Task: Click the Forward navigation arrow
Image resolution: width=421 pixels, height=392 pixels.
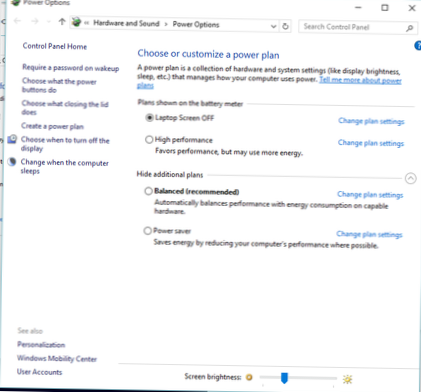Action: pos(34,21)
